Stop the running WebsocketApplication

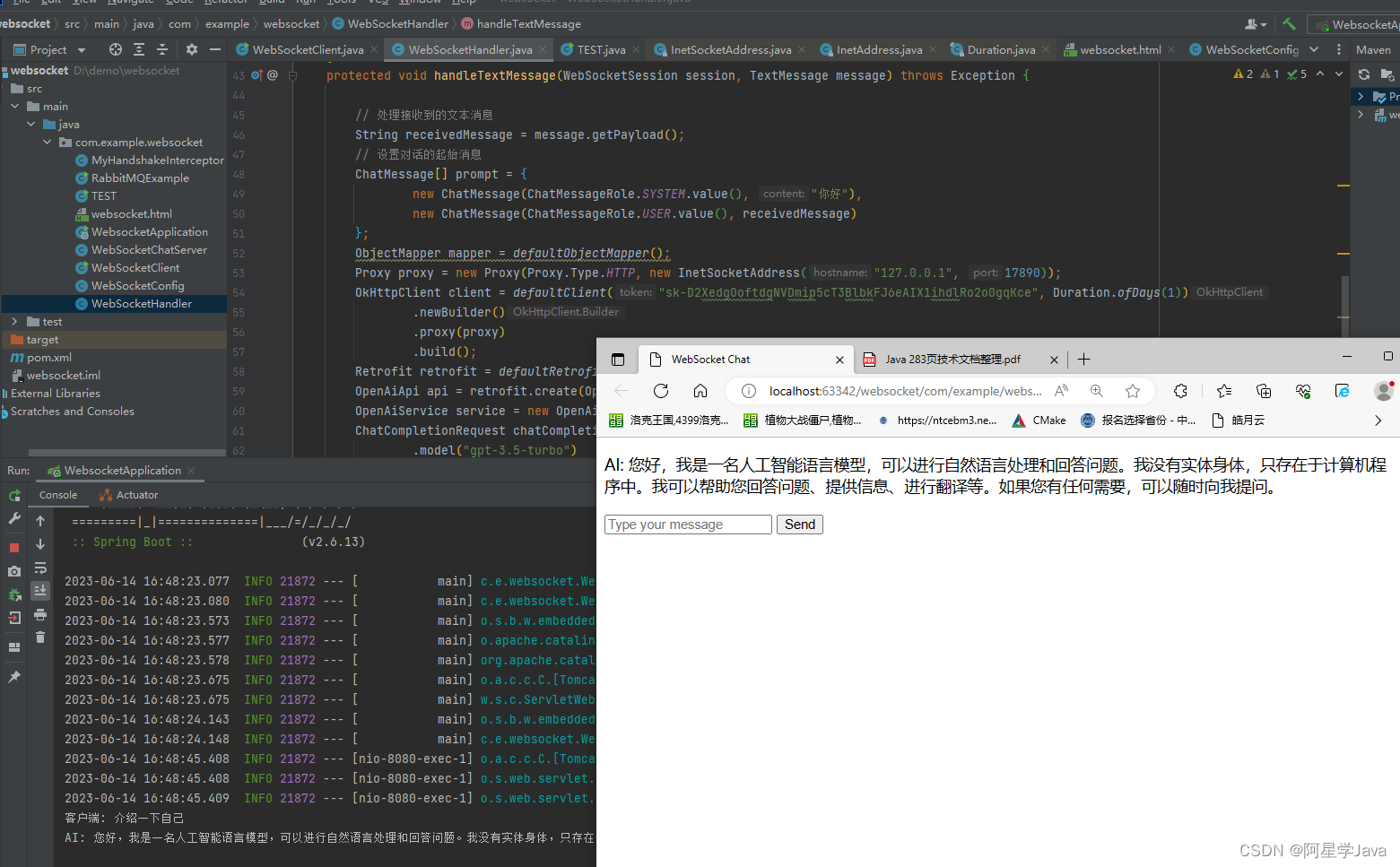[x=14, y=547]
